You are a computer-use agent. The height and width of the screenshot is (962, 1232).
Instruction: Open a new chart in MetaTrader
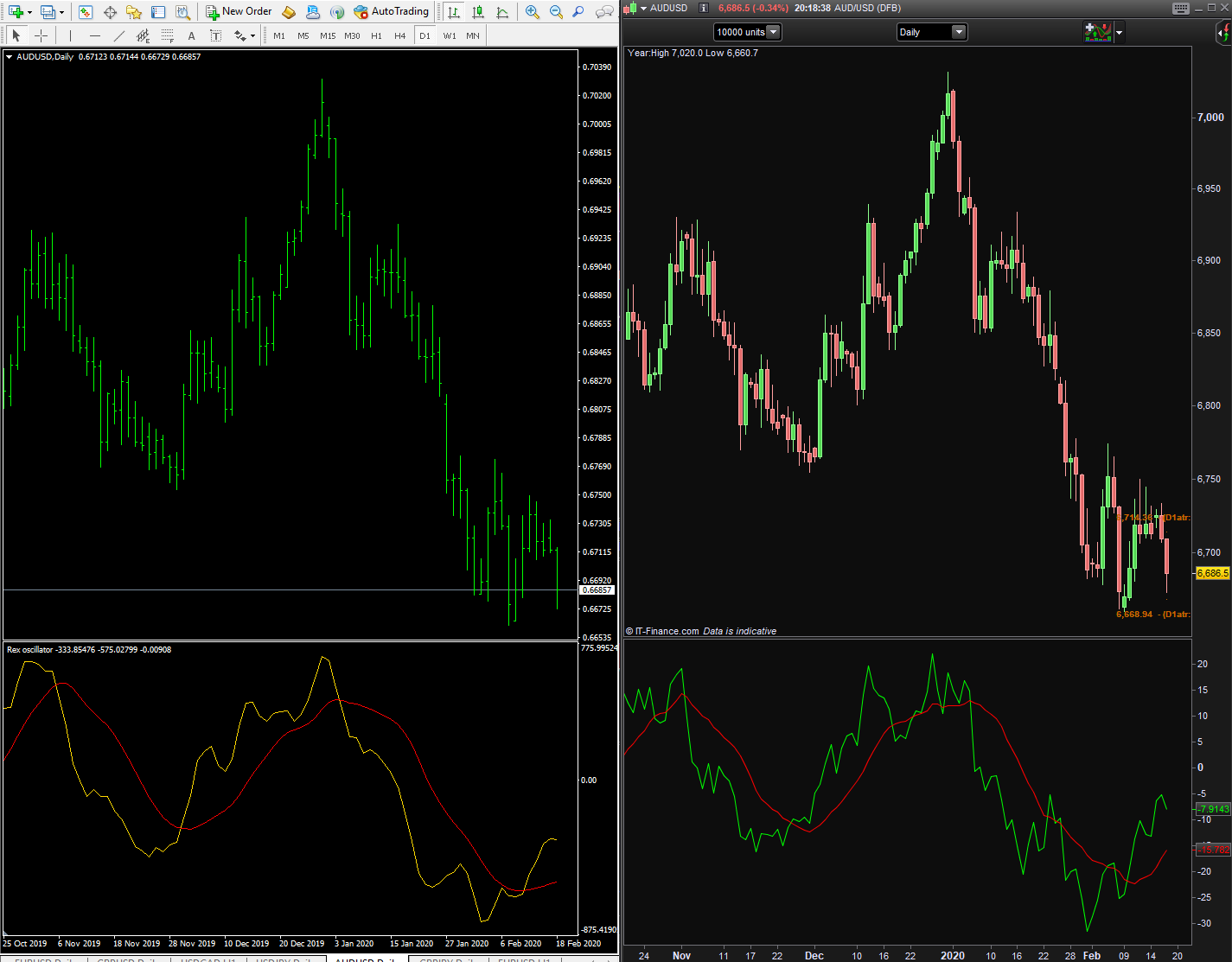click(x=16, y=12)
